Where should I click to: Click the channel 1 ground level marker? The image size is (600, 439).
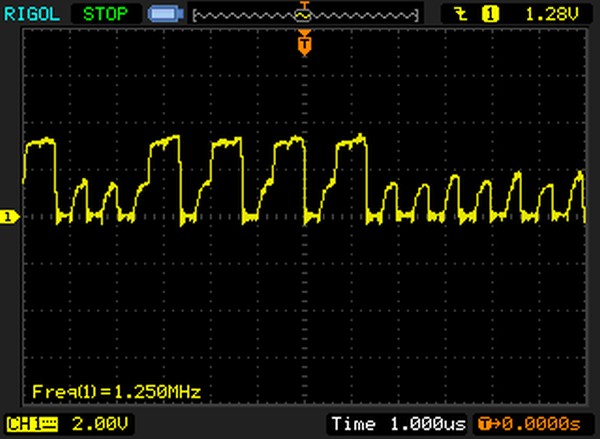8,216
